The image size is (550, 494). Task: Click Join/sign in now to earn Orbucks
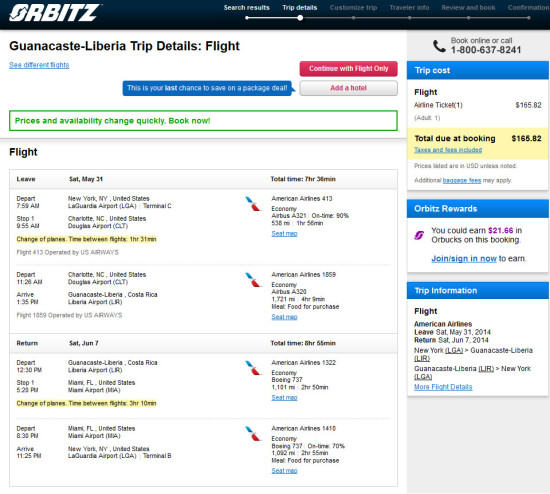click(464, 259)
